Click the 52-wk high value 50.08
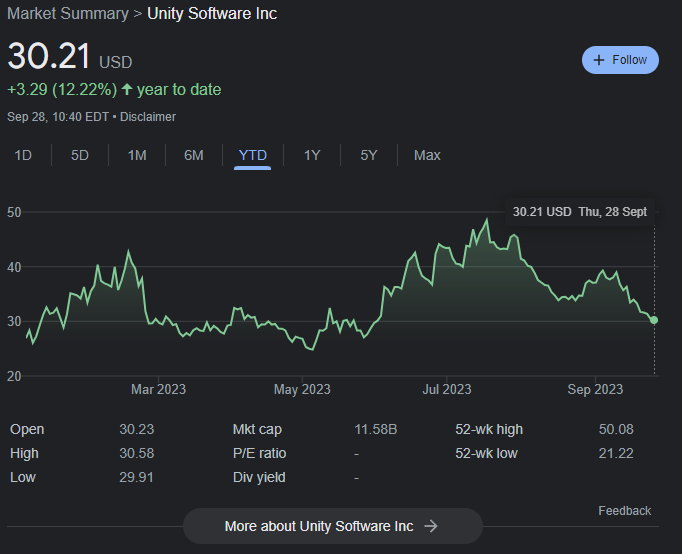The height and width of the screenshot is (554, 682). (616, 430)
